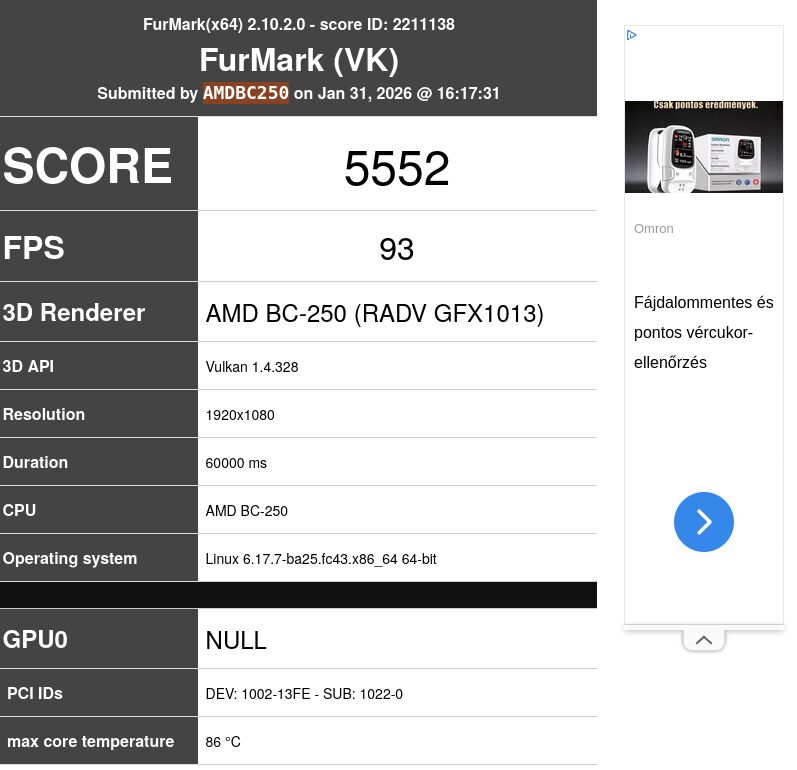Select the operating system value 'Linux 6.17.7-ba25.fc43.x86_64 64-bit'
This screenshot has width=797, height=770.
pos(321,559)
